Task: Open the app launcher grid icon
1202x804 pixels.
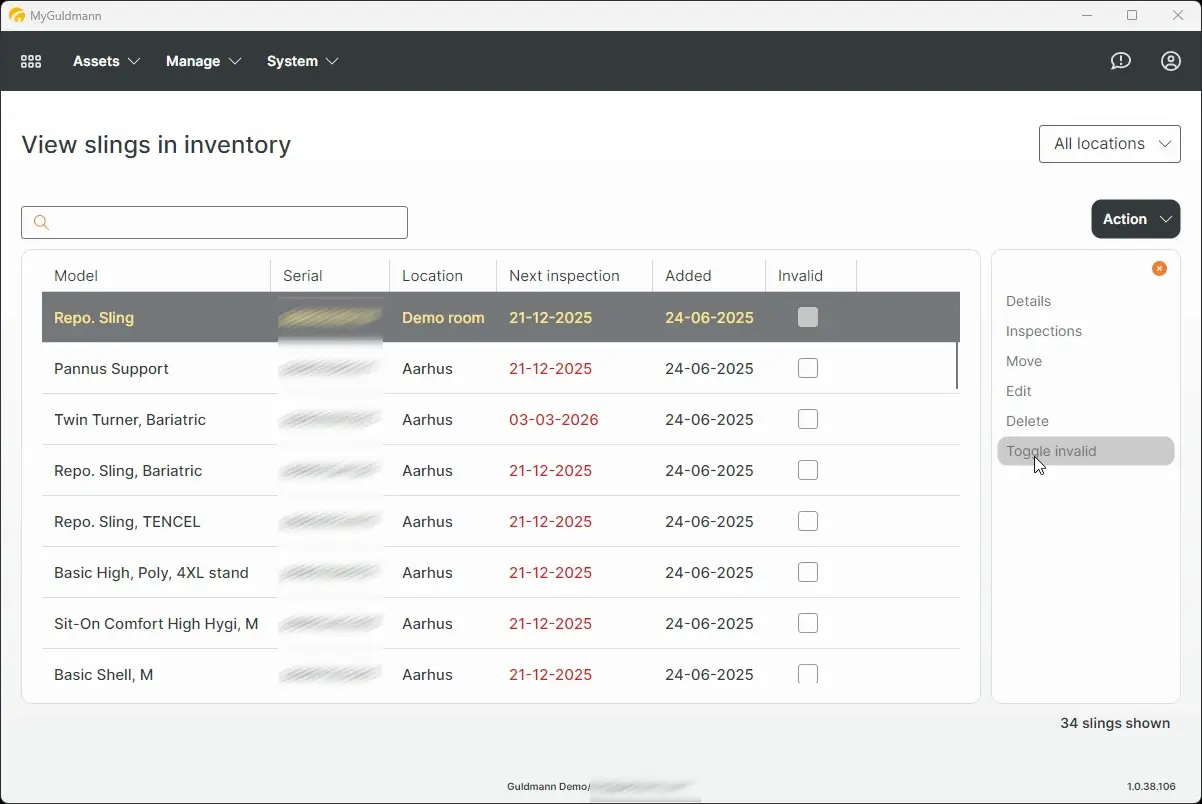Action: coord(30,61)
